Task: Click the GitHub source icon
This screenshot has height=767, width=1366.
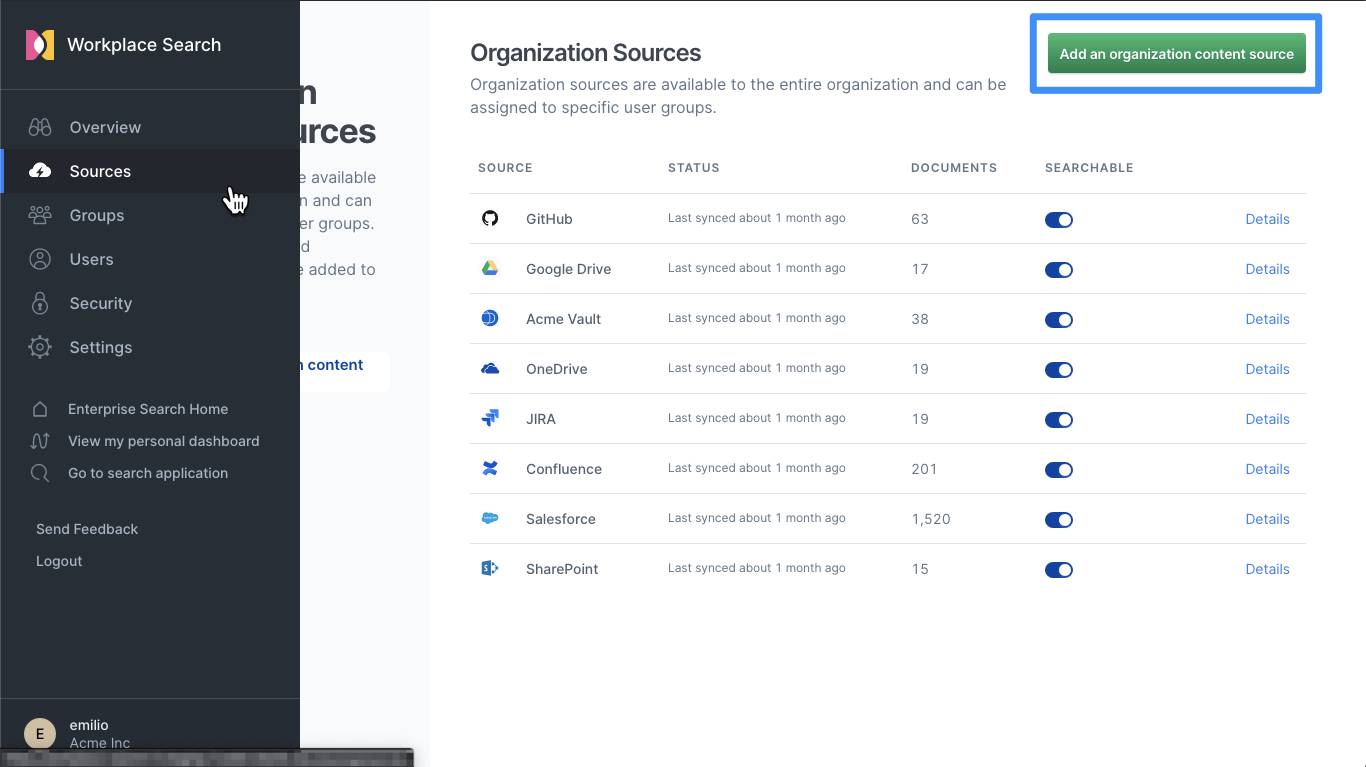Action: 490,218
